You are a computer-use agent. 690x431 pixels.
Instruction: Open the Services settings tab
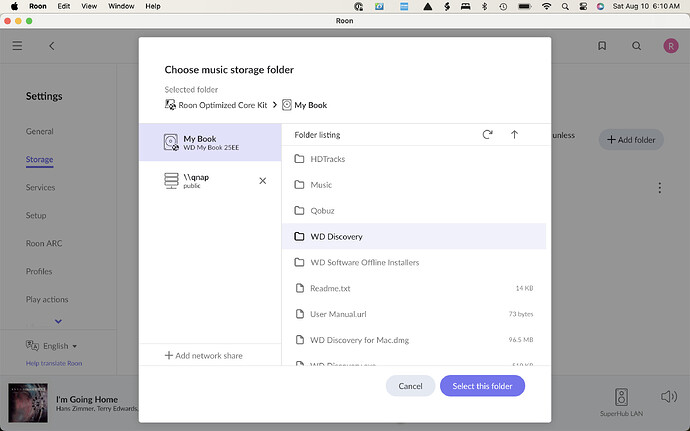tap(41, 187)
